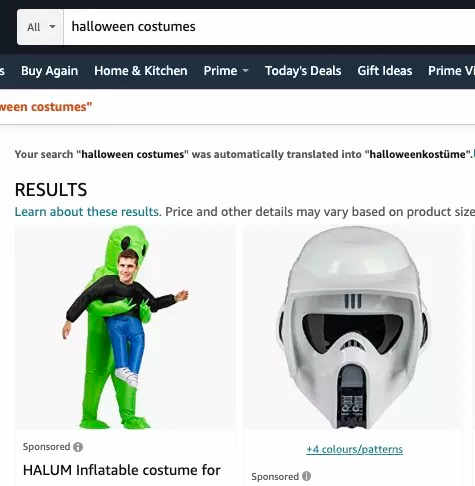This screenshot has height=486, width=475.
Task: Click the Sponsored label under helmet
Action: [275, 477]
